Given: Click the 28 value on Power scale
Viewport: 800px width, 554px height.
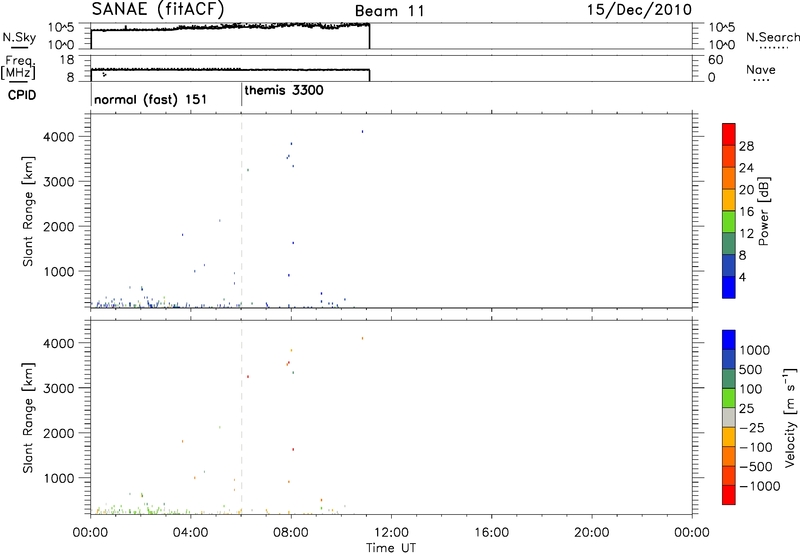Looking at the screenshot, I should [x=746, y=146].
